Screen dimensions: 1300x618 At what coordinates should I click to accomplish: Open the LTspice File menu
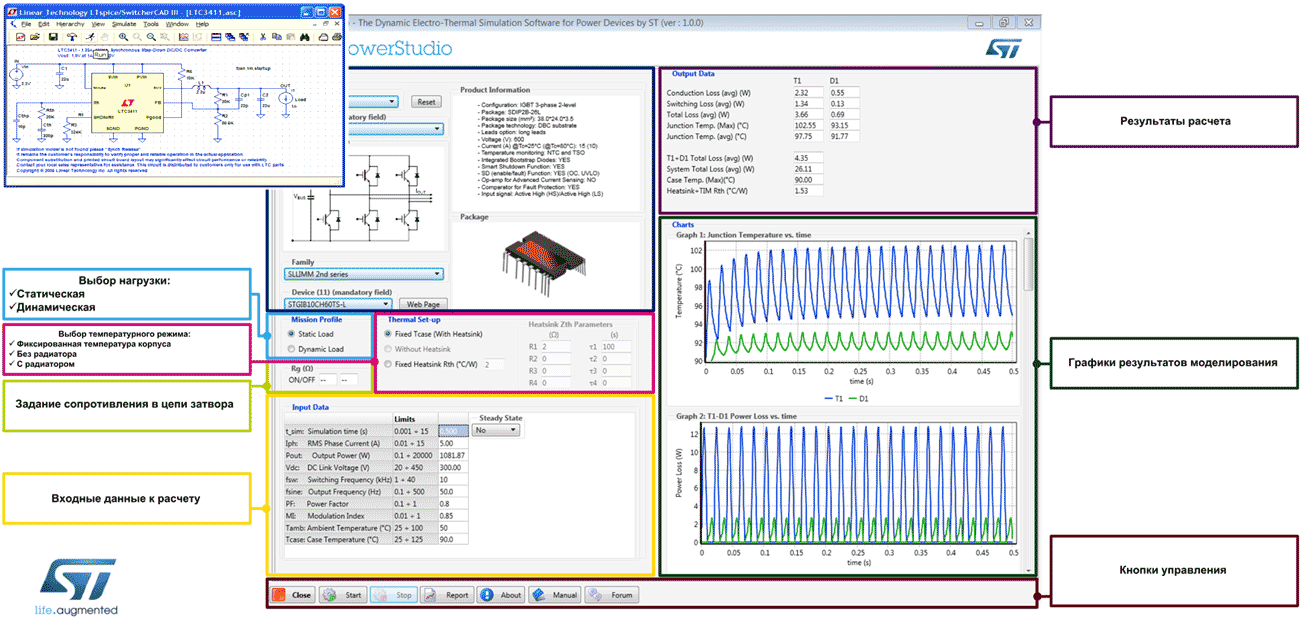coord(26,24)
